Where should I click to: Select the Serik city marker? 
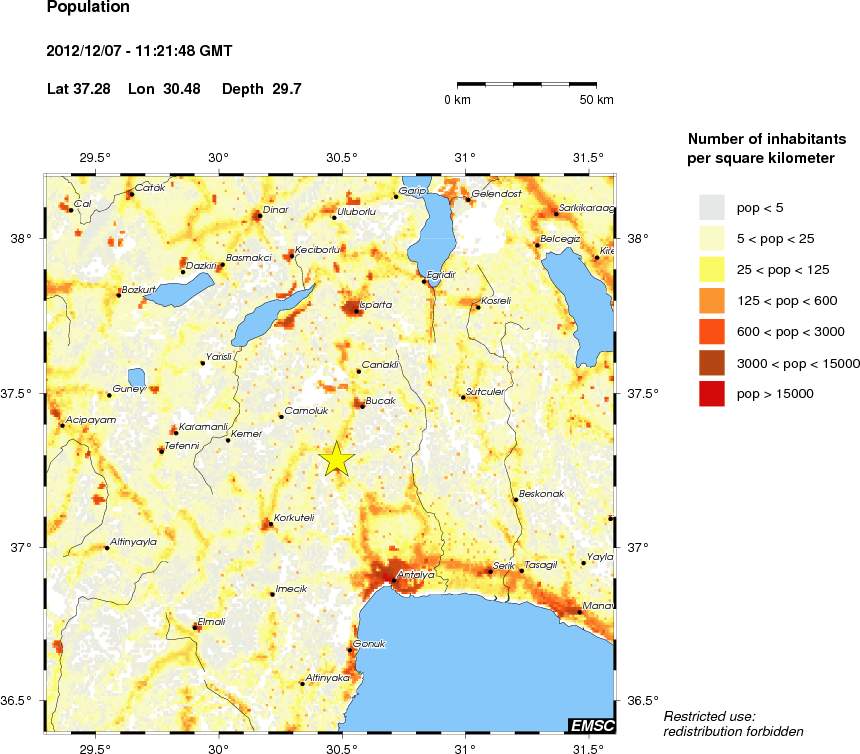click(489, 572)
